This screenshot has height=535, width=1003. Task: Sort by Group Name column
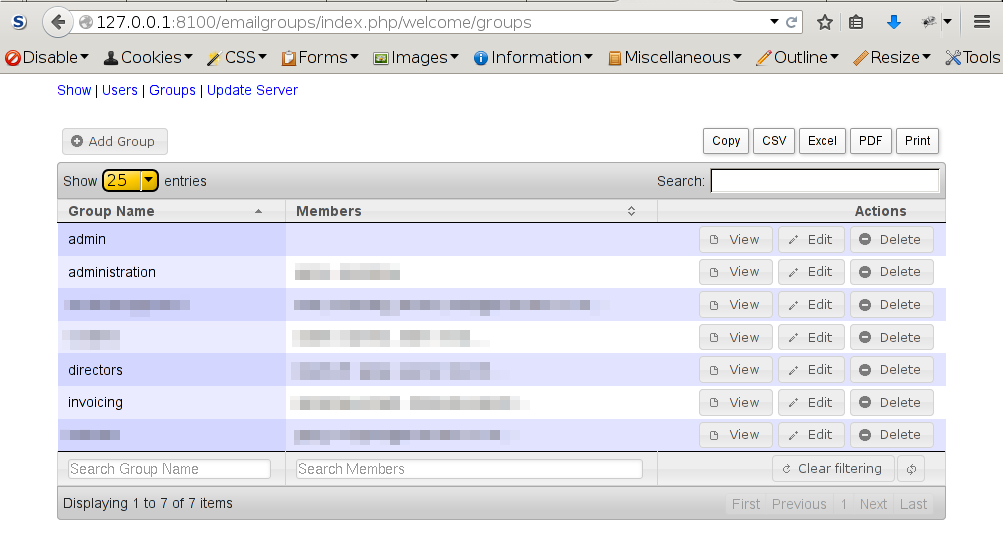point(171,211)
